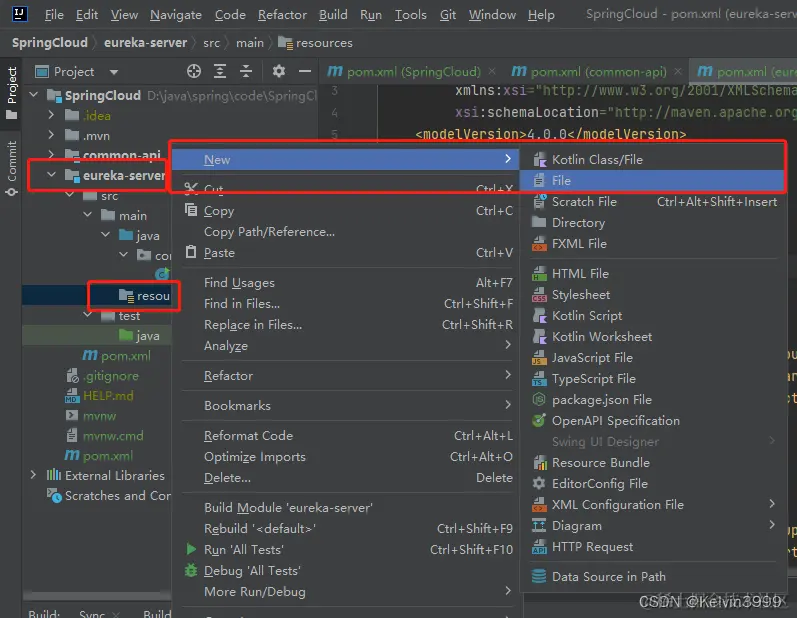Open Project panel settings gear
The image size is (797, 618).
click(279, 72)
